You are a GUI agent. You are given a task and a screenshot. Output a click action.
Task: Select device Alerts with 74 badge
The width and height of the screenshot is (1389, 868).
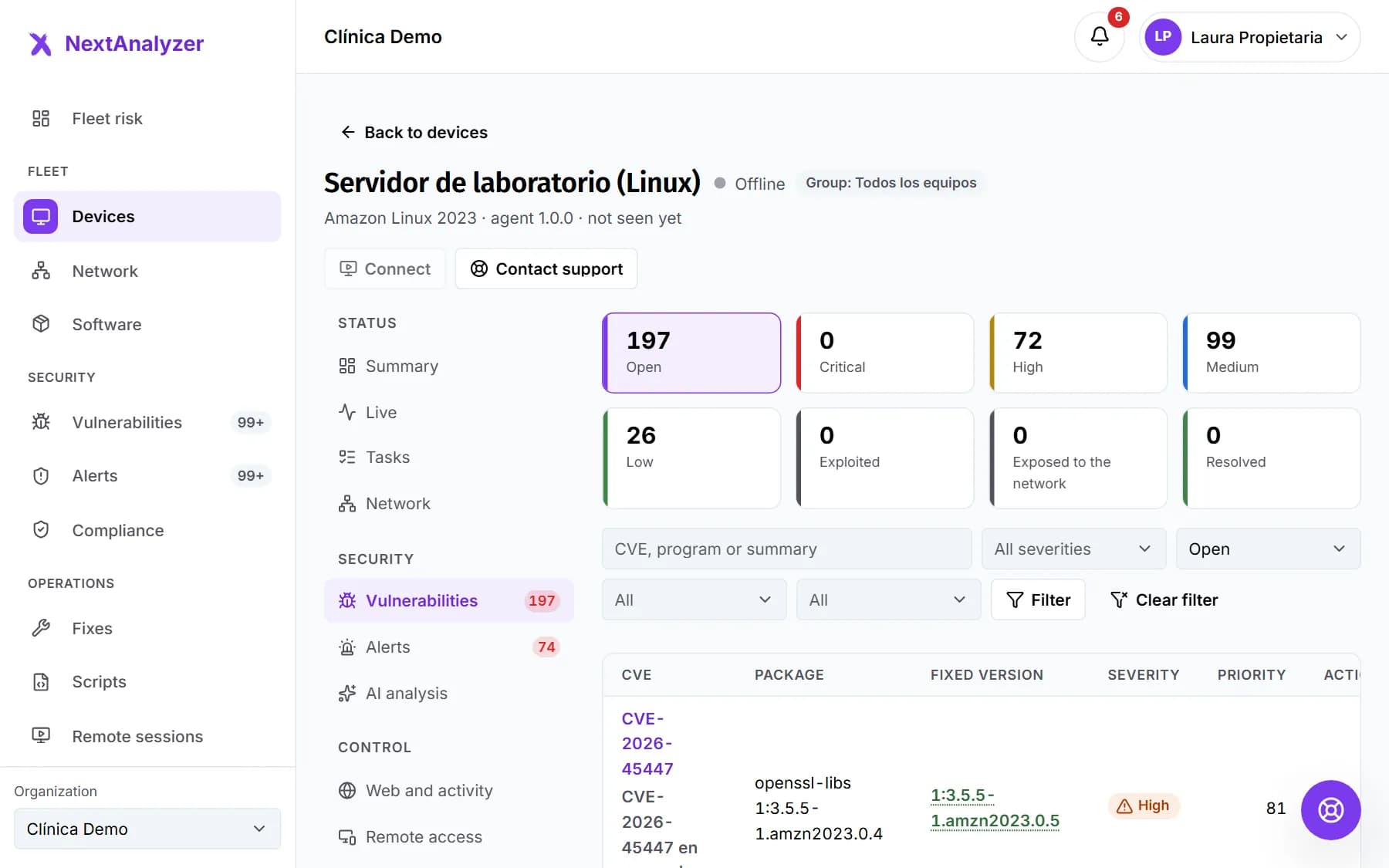coord(449,647)
